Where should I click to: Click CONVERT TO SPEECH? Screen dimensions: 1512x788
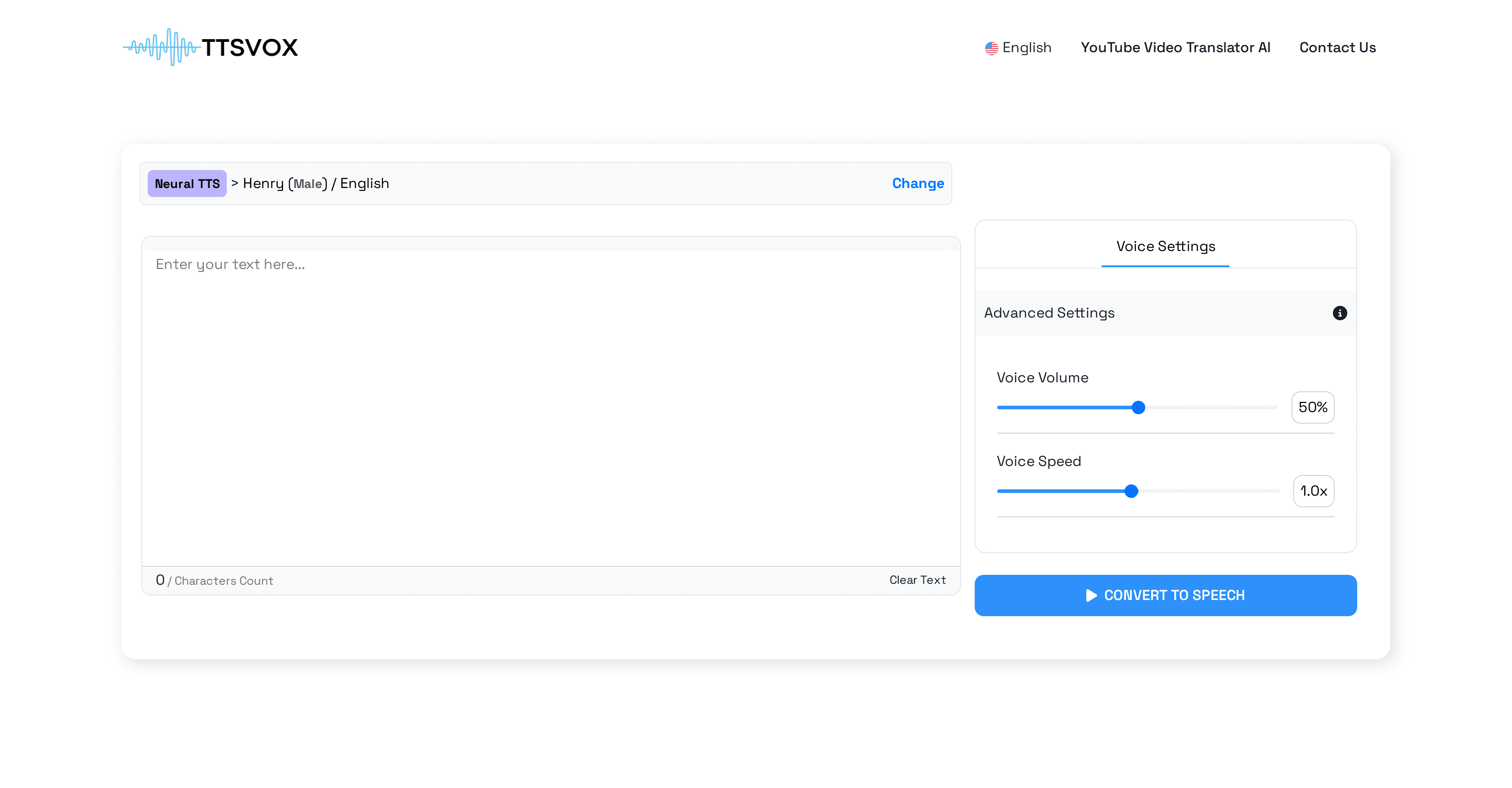coord(1165,595)
